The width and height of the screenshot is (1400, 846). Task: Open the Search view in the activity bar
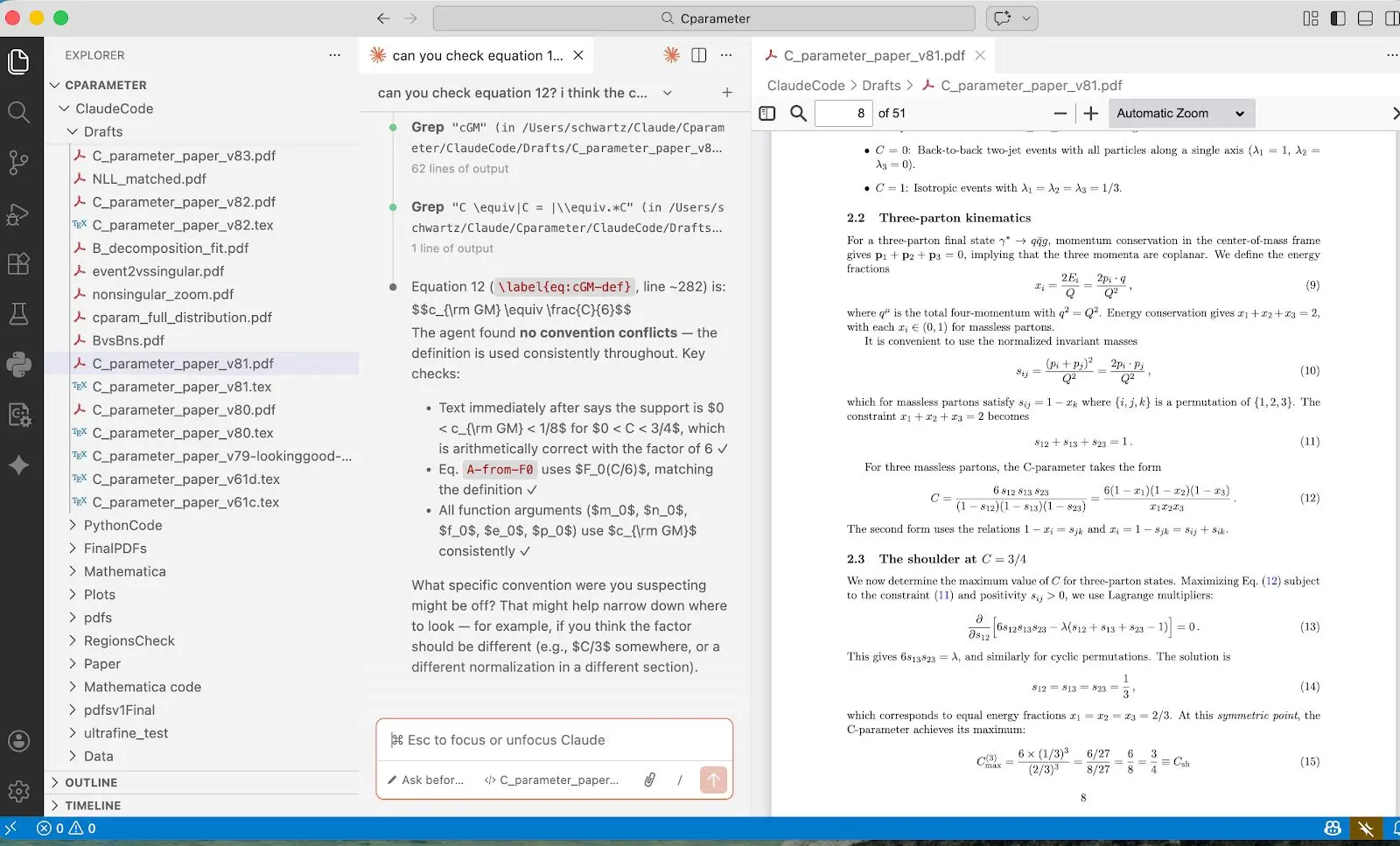pos(19,112)
